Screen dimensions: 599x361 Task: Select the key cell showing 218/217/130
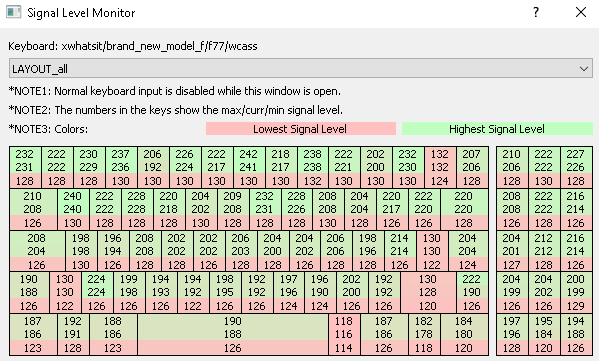pyautogui.click(x=281, y=167)
